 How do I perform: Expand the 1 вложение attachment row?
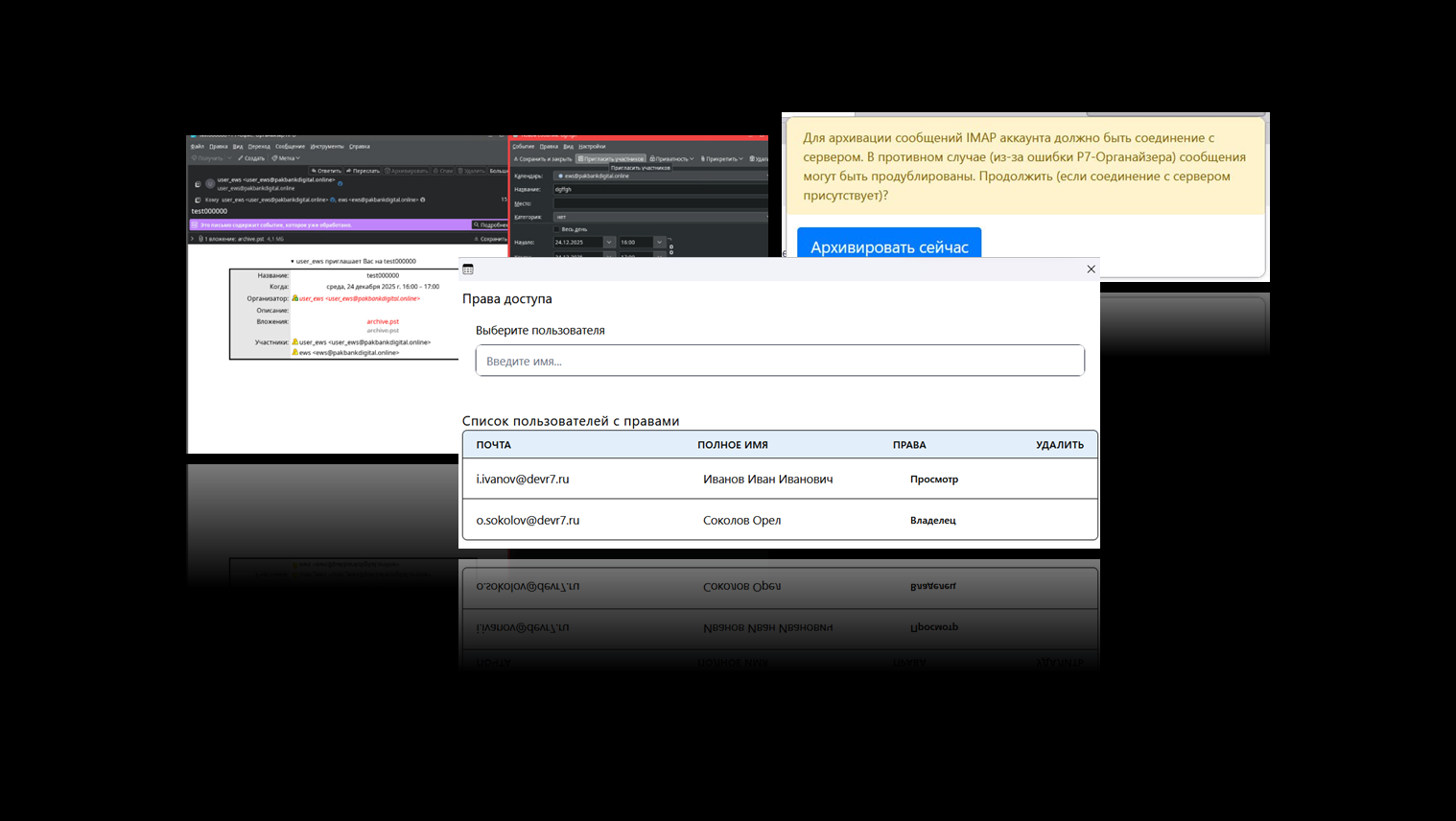click(193, 239)
